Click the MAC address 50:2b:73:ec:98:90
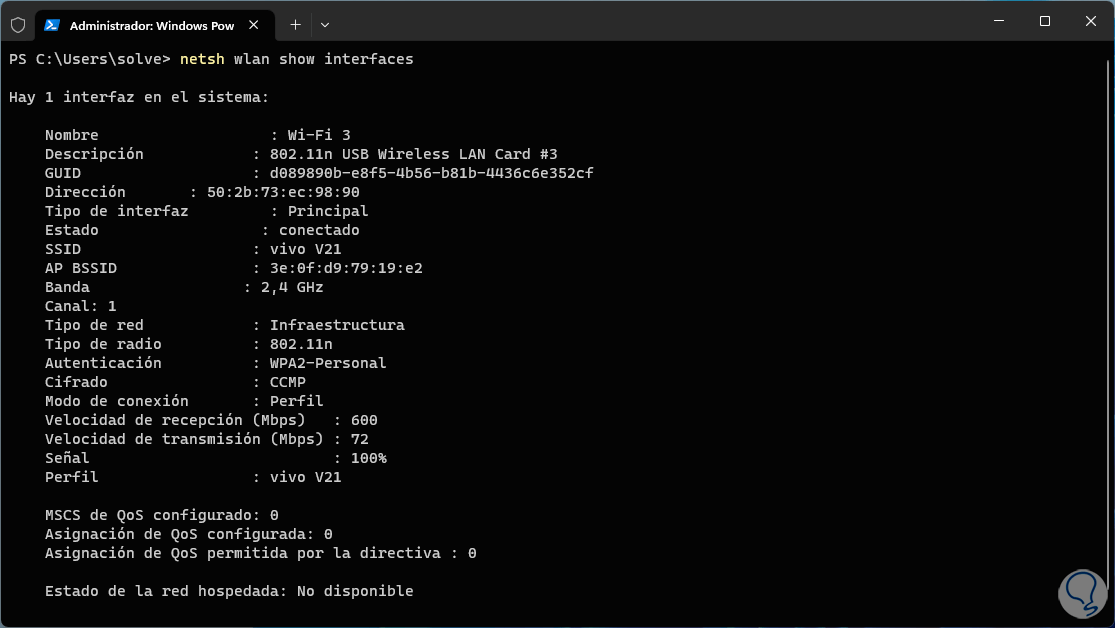Screen dimensions: 1115x628 click(x=283, y=192)
